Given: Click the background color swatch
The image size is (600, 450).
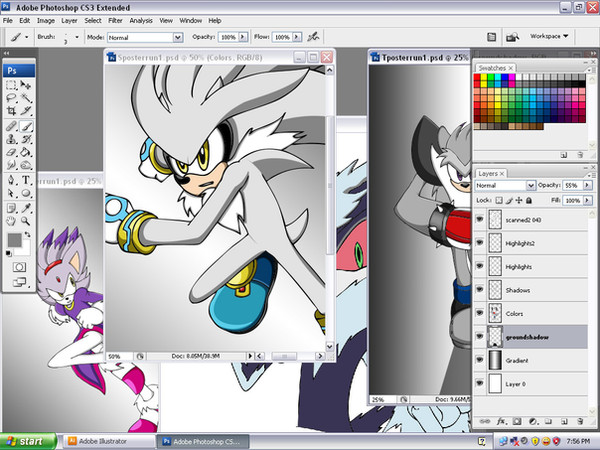Looking at the screenshot, I should (24, 249).
